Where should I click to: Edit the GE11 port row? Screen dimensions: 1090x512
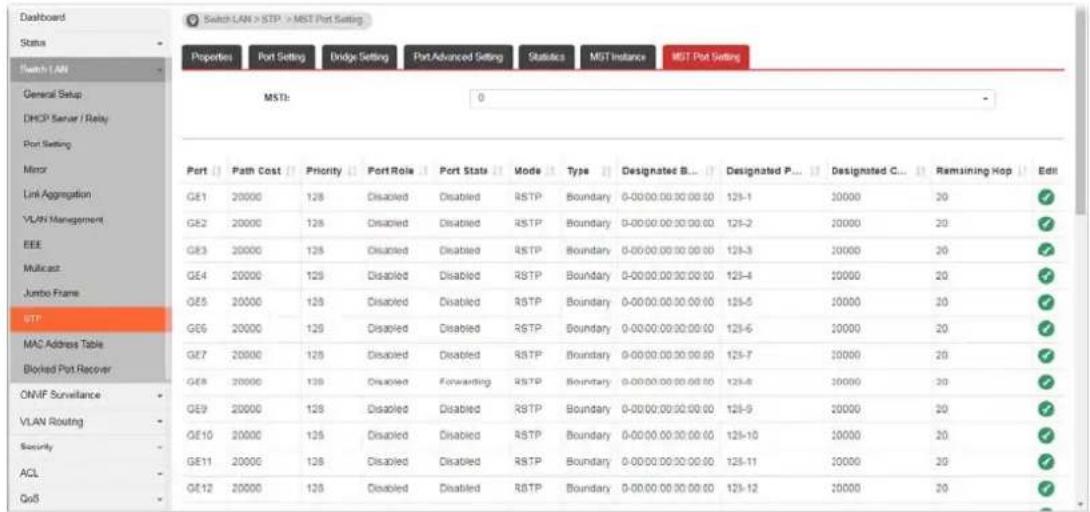[x=1046, y=461]
